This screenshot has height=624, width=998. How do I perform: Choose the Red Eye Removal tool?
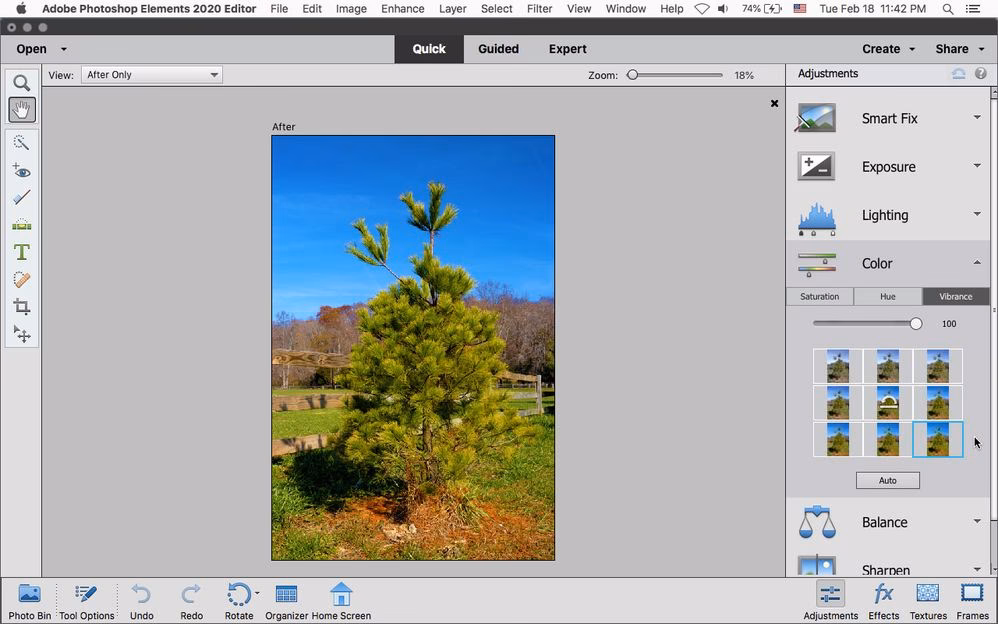tap(21, 171)
